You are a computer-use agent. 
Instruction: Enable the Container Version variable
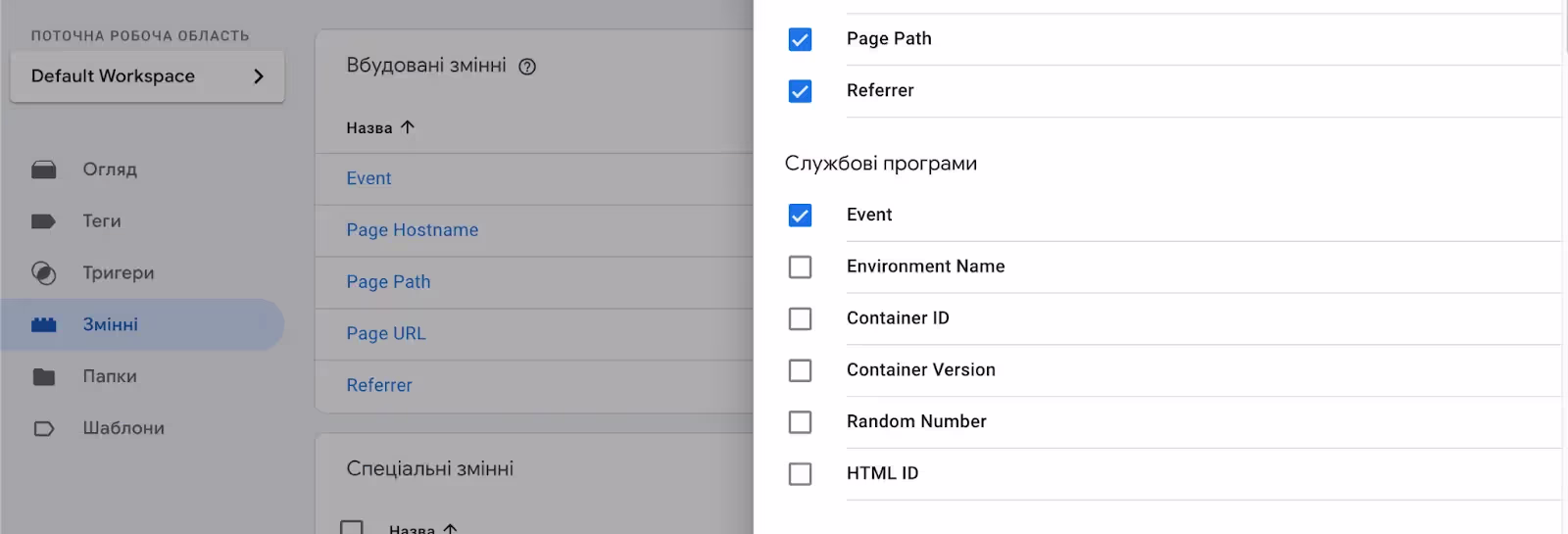click(800, 370)
